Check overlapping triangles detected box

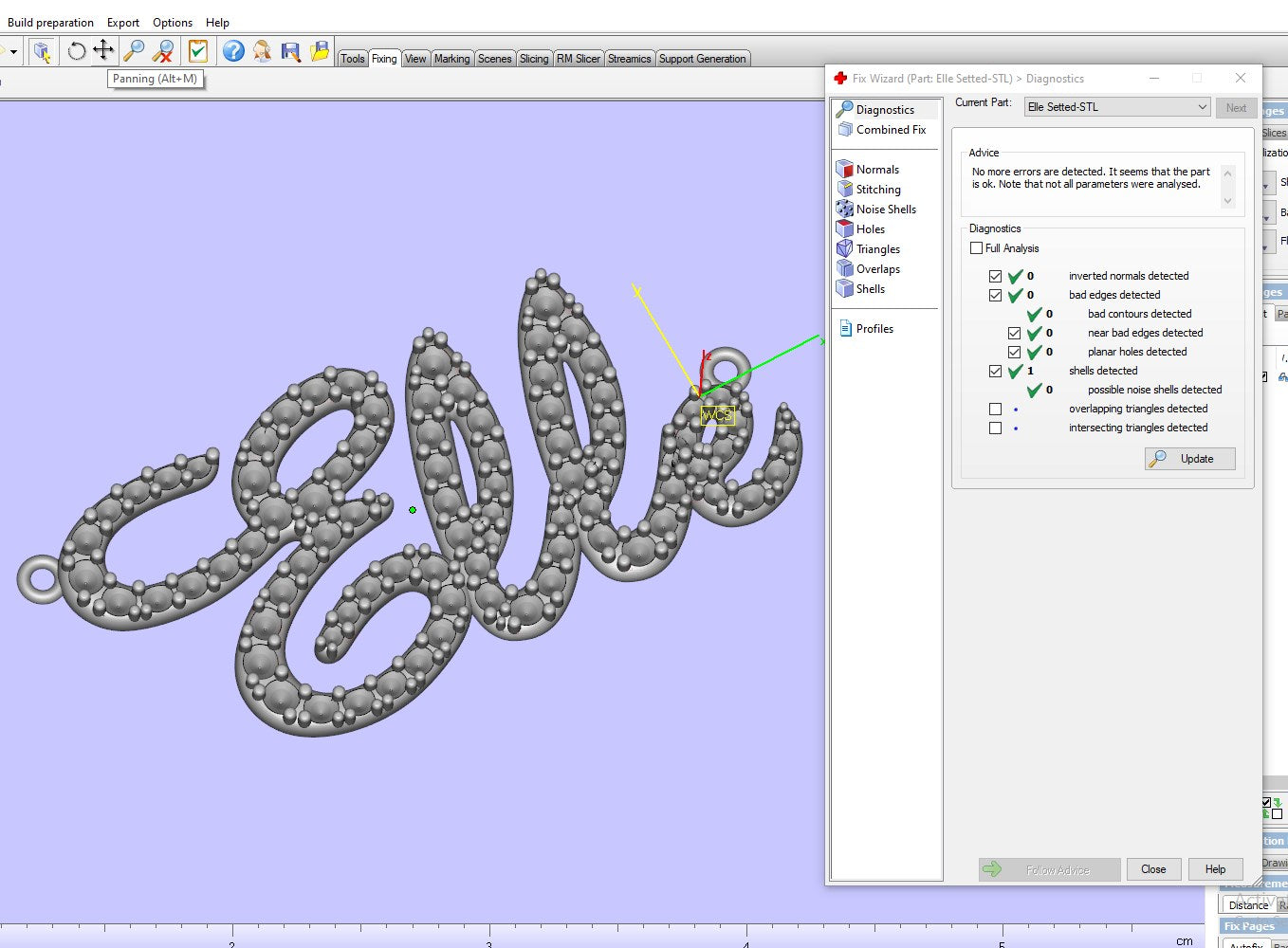coord(995,410)
